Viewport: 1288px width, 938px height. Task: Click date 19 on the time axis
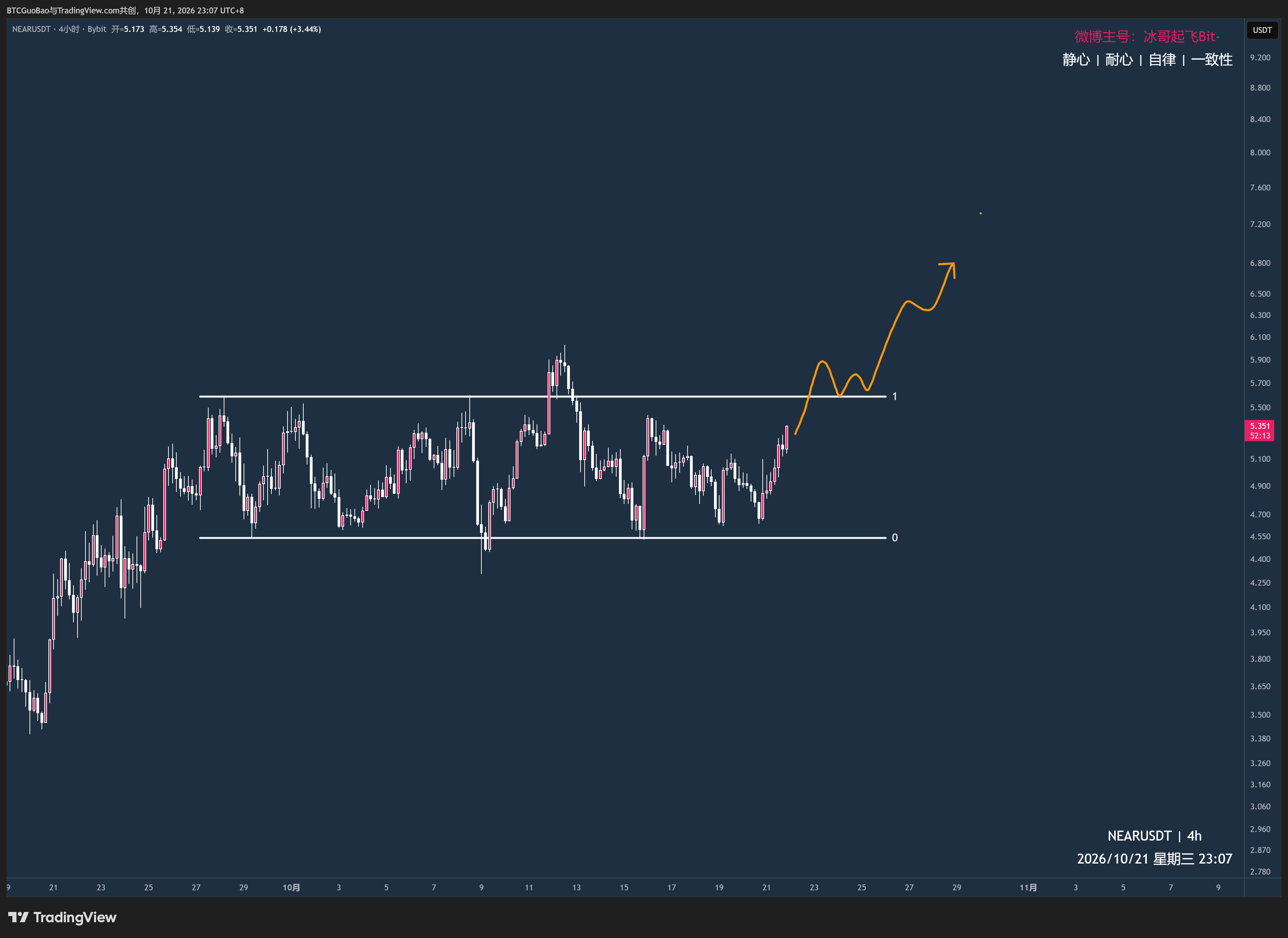(719, 887)
